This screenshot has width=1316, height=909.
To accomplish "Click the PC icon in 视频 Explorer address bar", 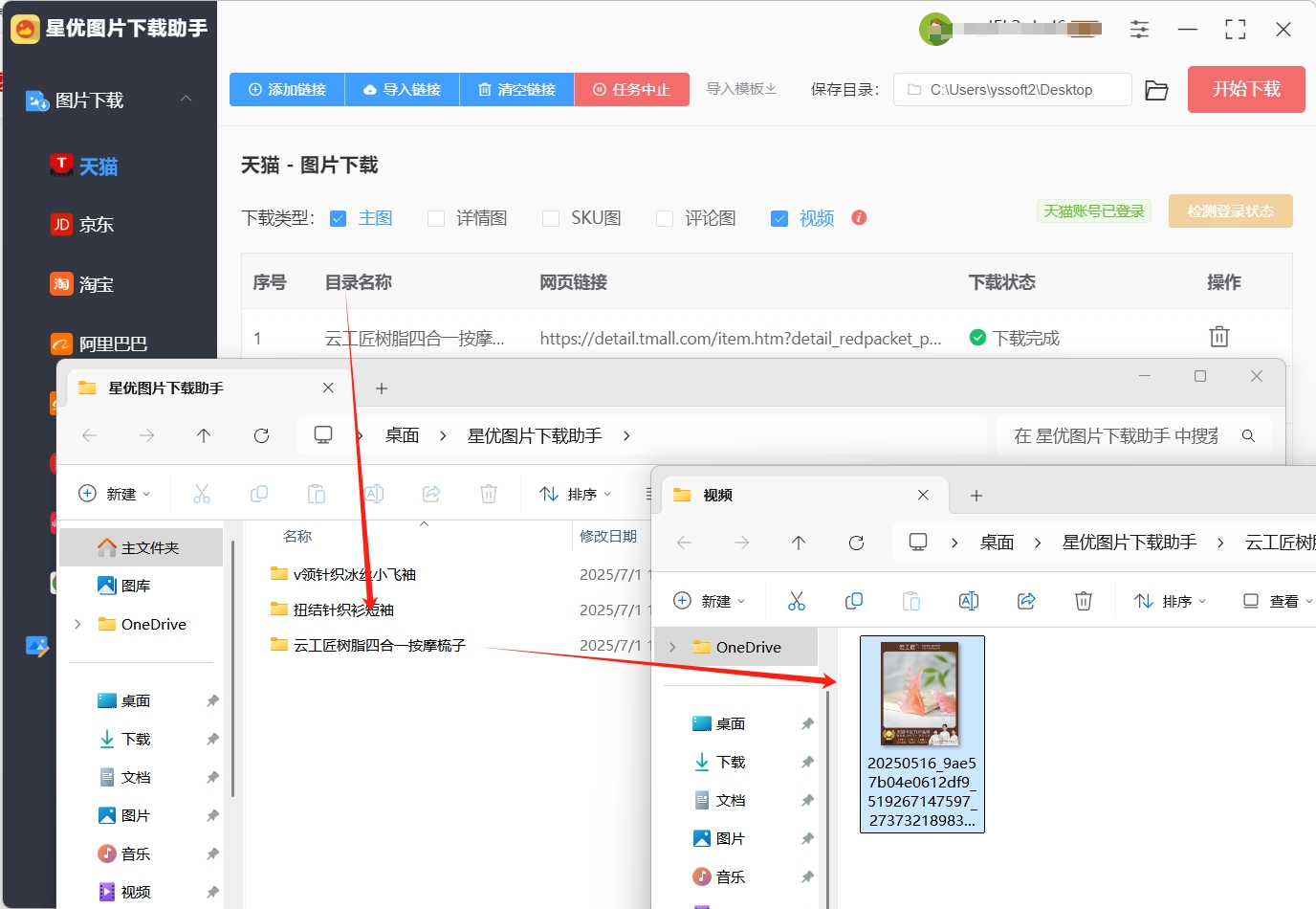I will coord(918,543).
